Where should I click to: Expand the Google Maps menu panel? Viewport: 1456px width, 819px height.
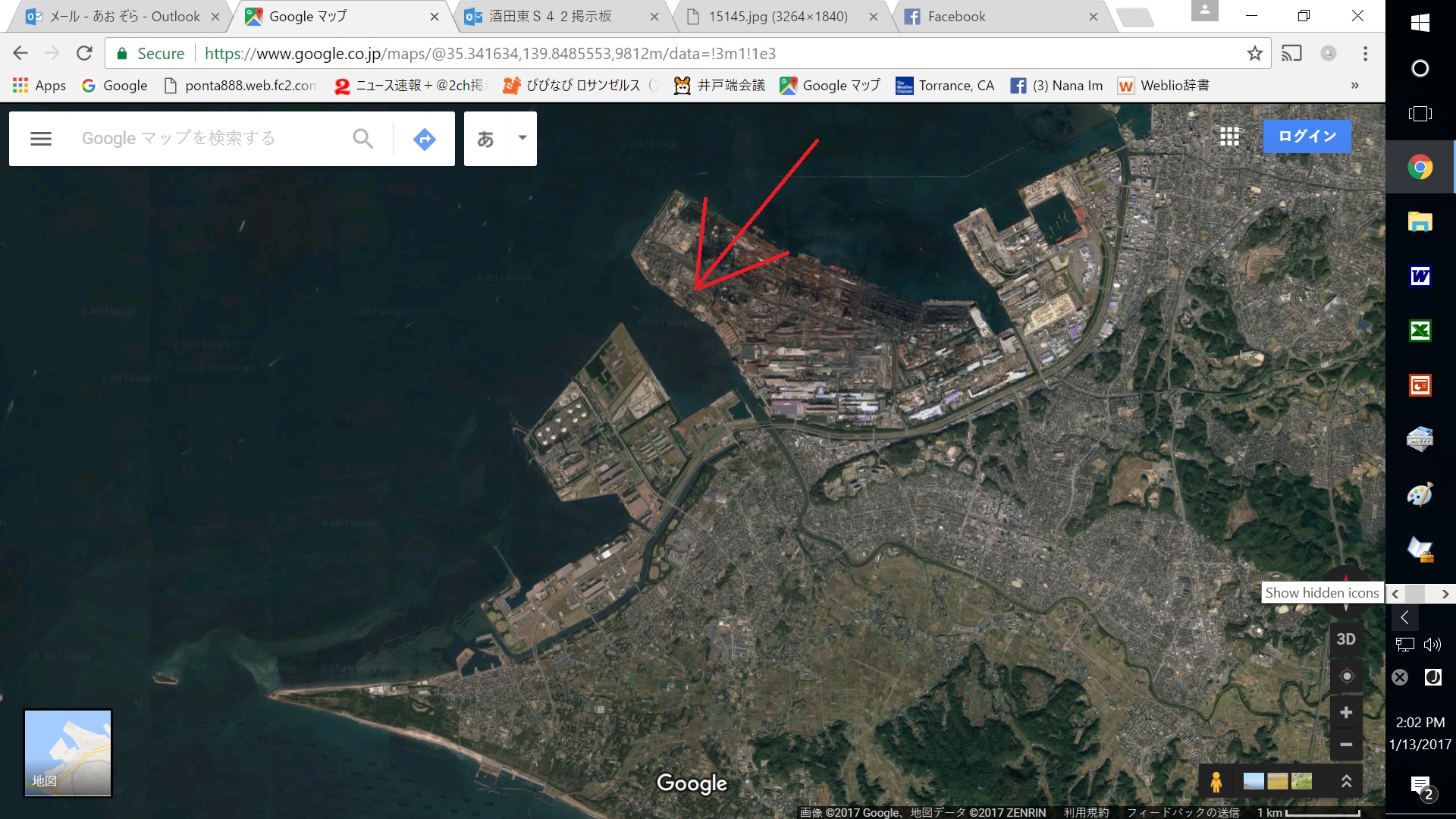click(40, 138)
